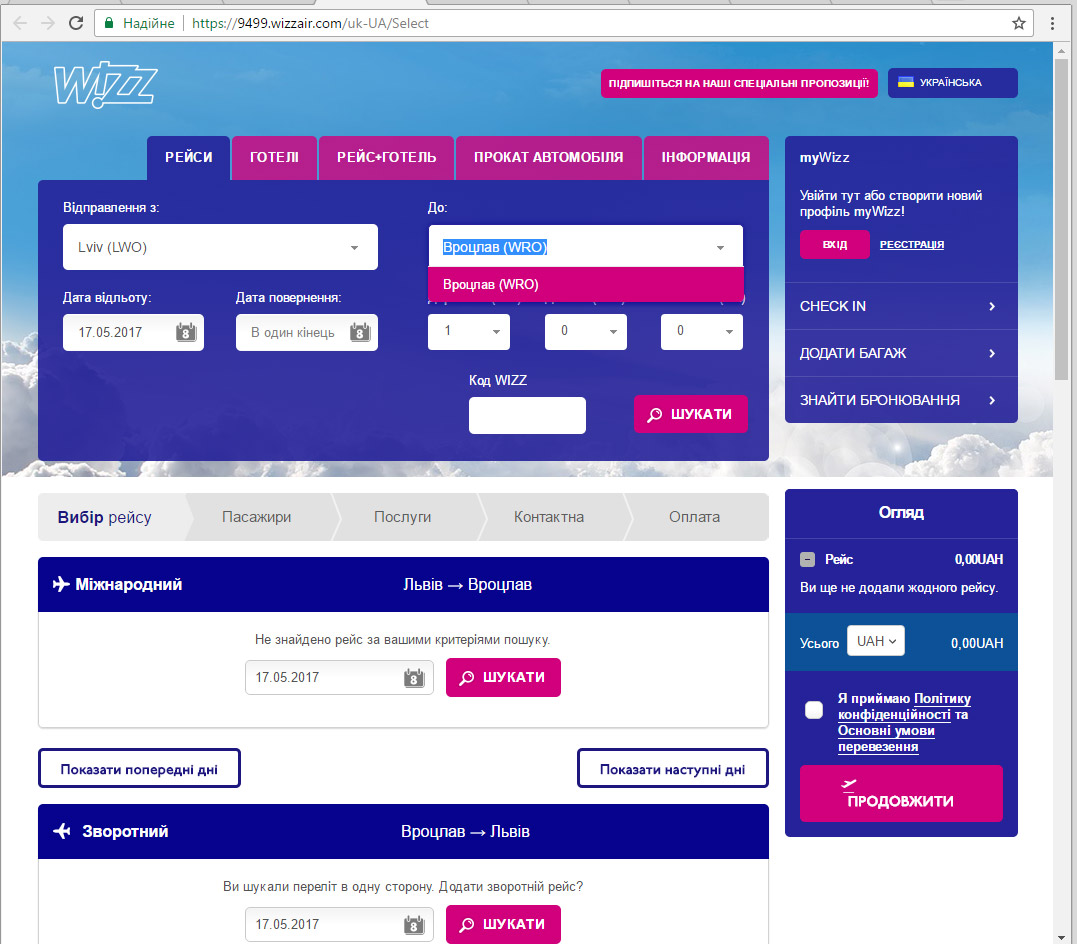Open the РЕЄСТРАЦІЯ link
This screenshot has height=944, width=1077.
(x=912, y=245)
